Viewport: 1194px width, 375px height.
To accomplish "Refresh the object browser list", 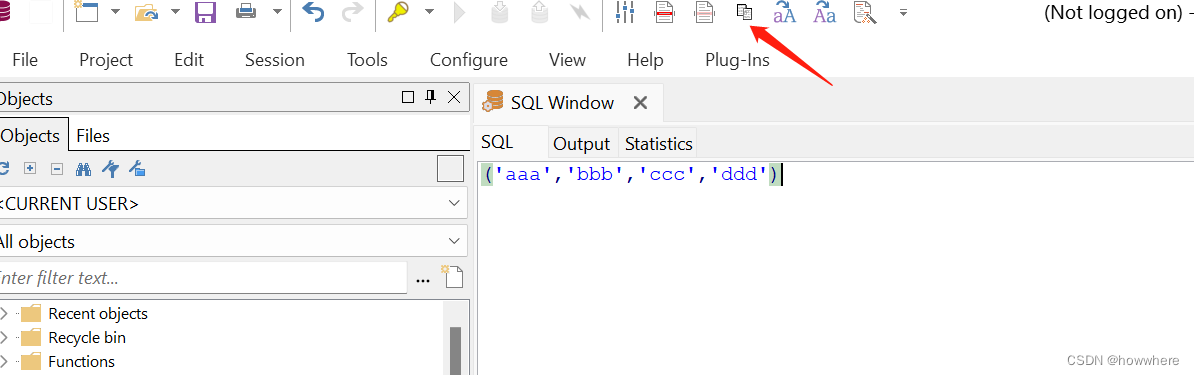I will click(x=3, y=168).
